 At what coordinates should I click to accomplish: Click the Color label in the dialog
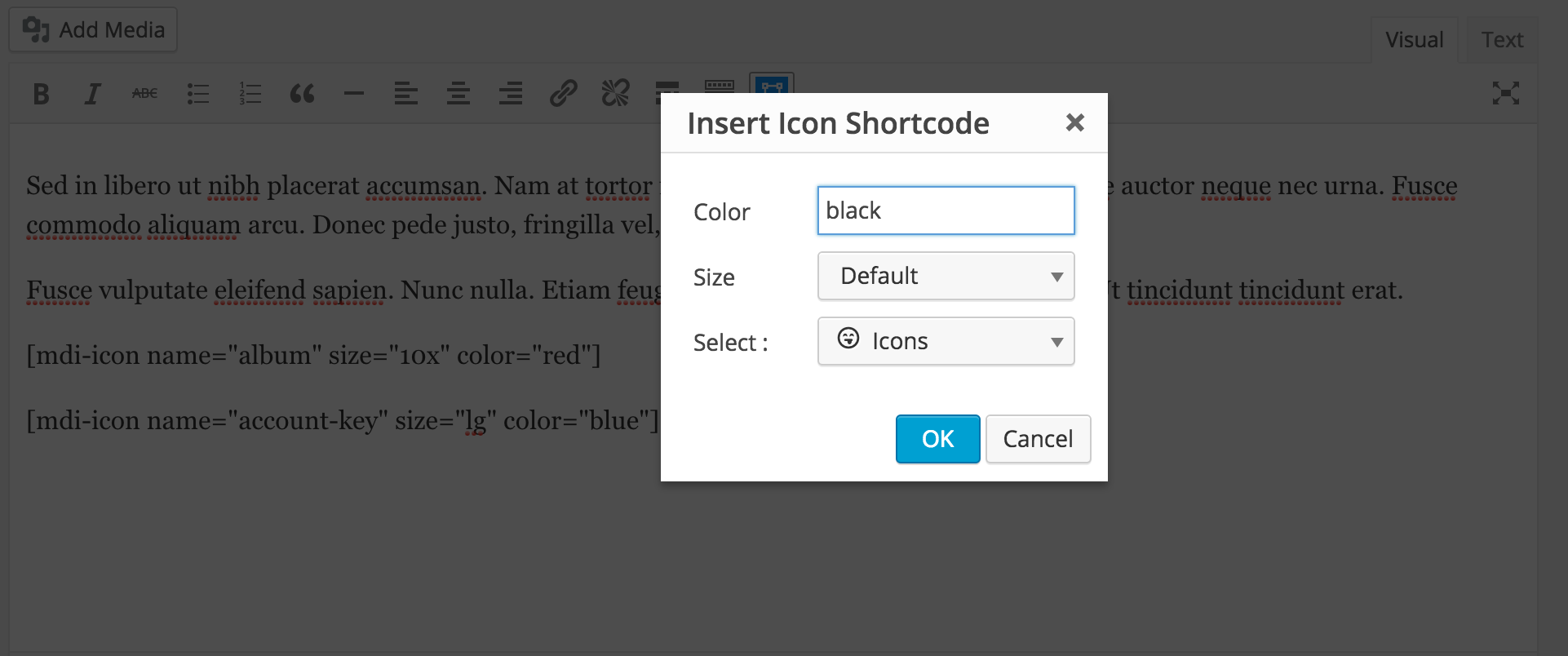pos(722,212)
